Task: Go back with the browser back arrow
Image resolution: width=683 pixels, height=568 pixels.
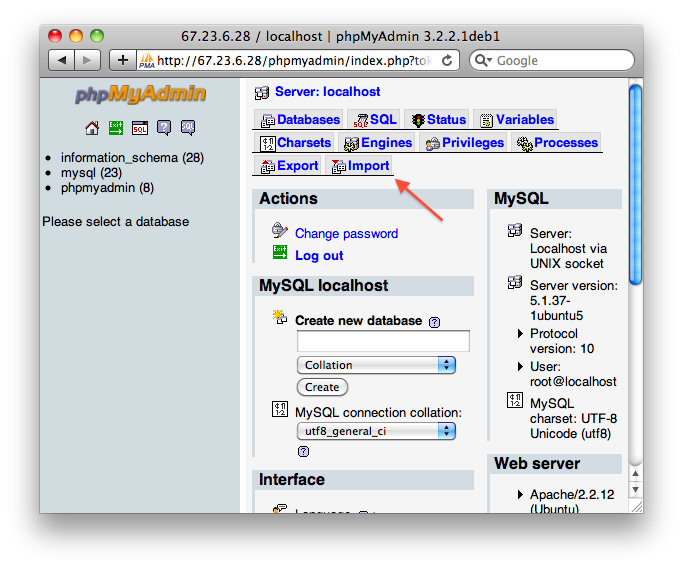Action: (61, 60)
